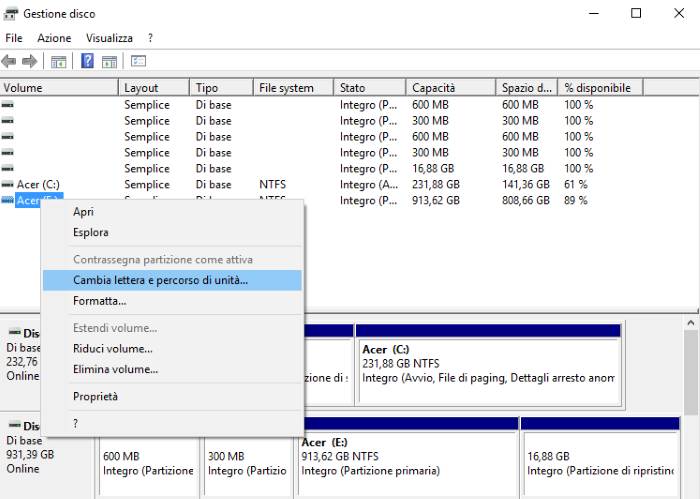The height and width of the screenshot is (499, 700).
Task: Click the show/hide action pane icon
Action: [x=109, y=61]
